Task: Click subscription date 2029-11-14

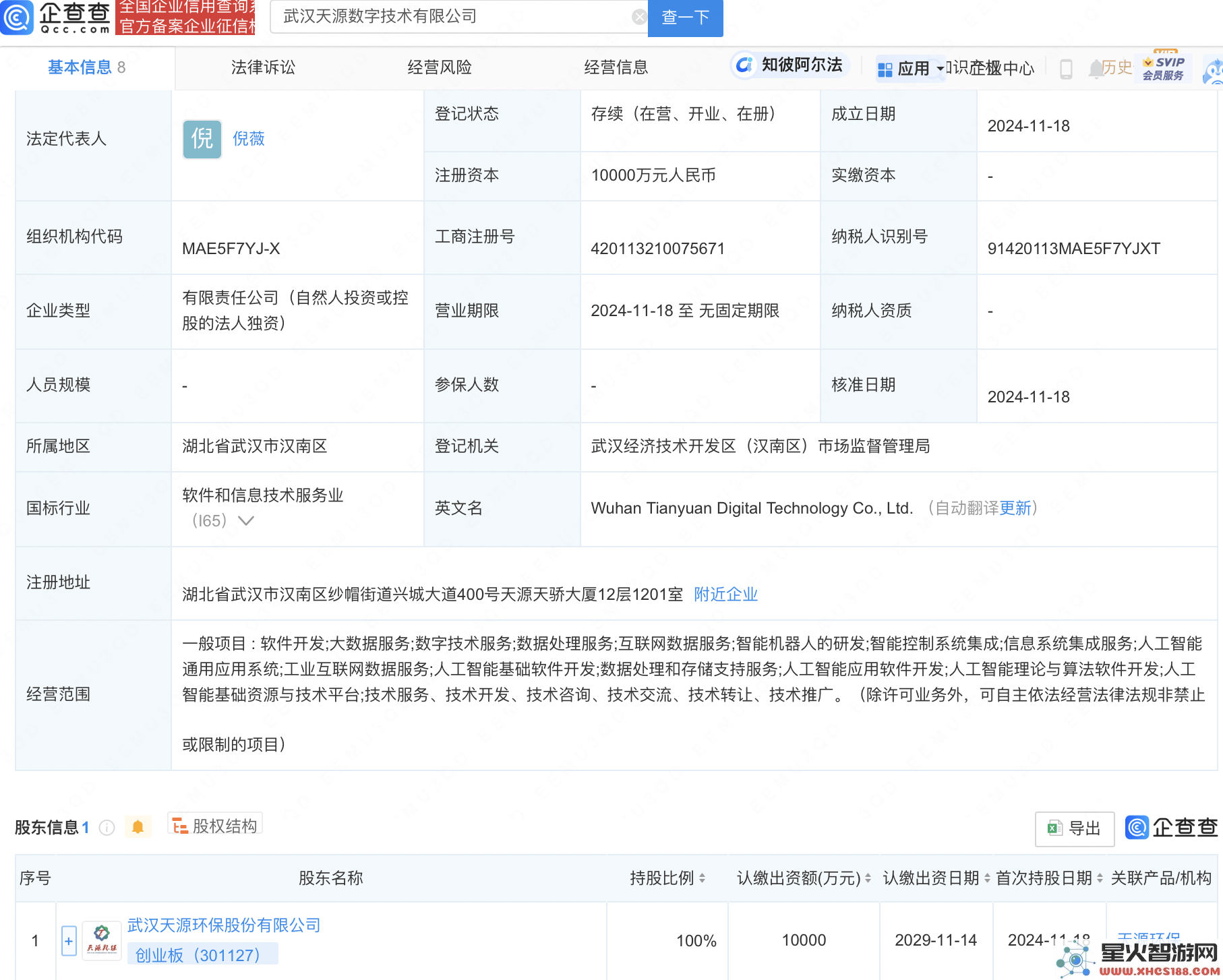Action: point(936,940)
